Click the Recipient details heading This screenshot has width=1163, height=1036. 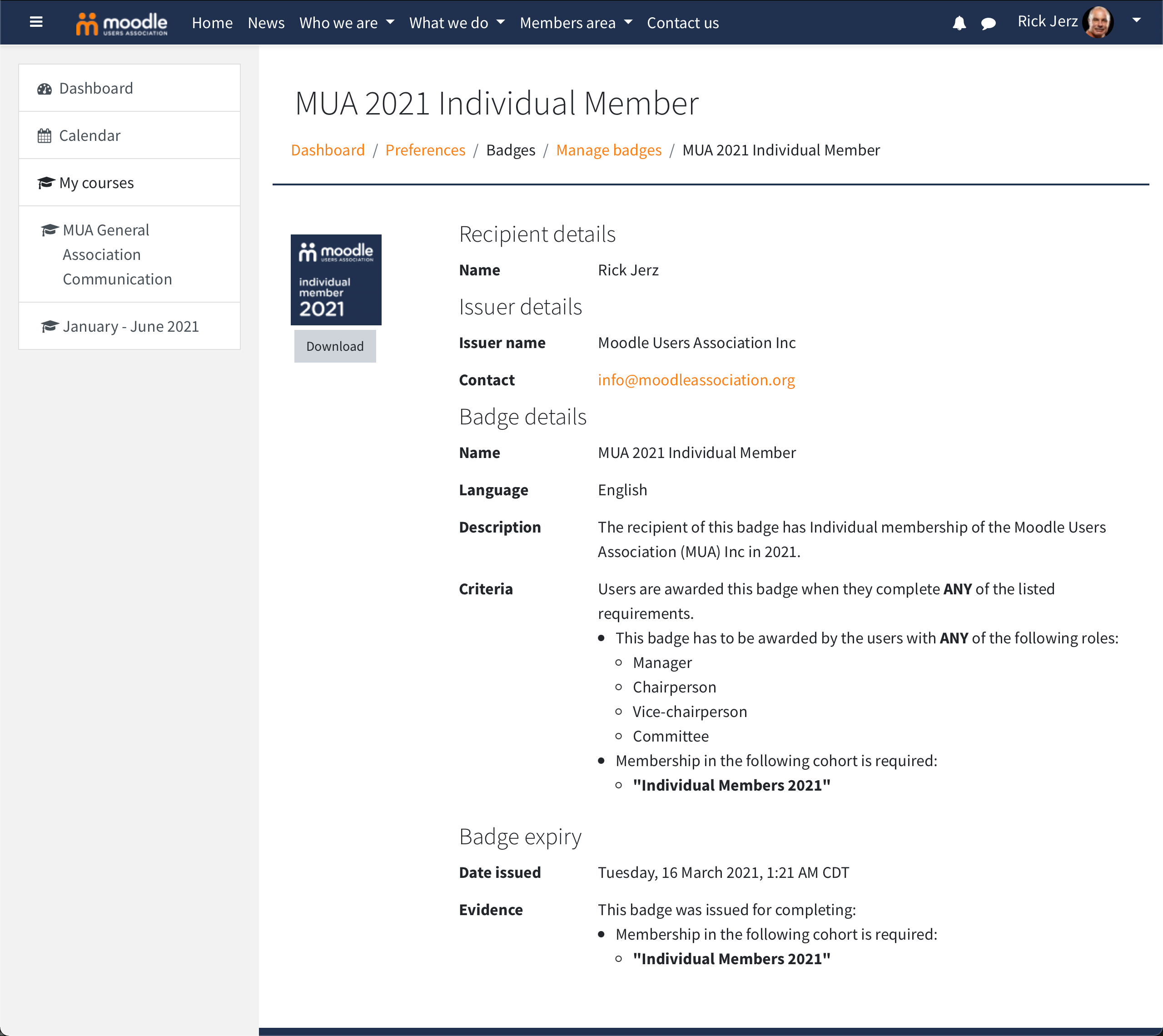(537, 234)
